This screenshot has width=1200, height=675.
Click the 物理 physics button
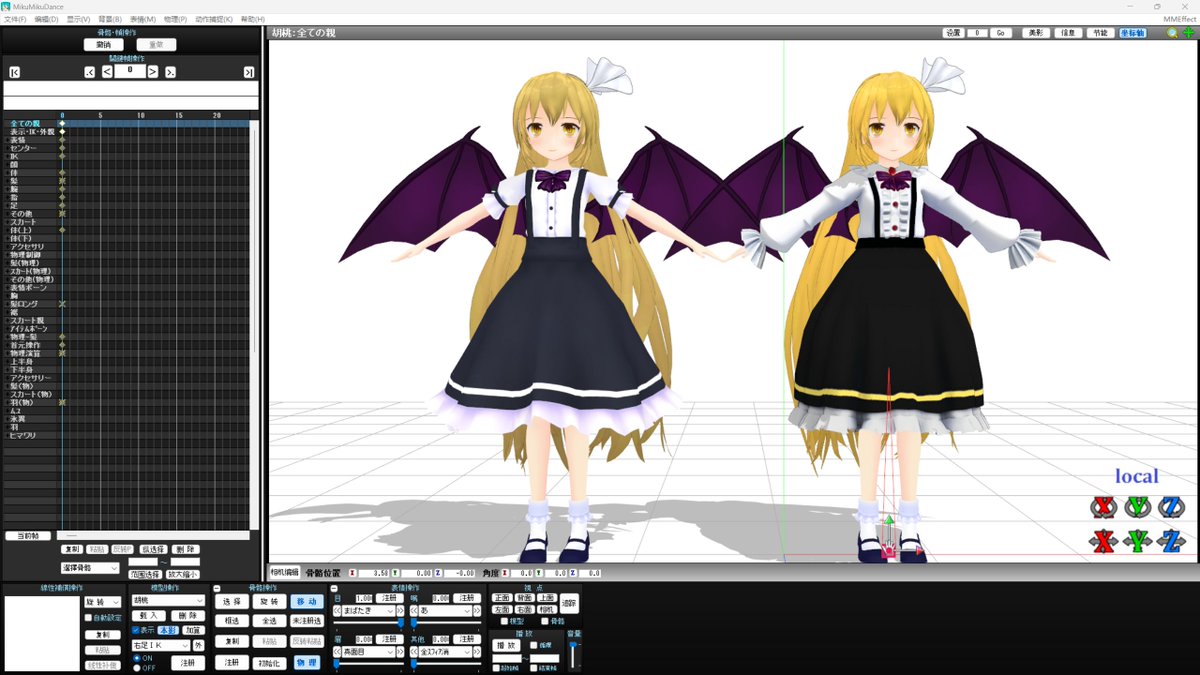click(x=307, y=663)
